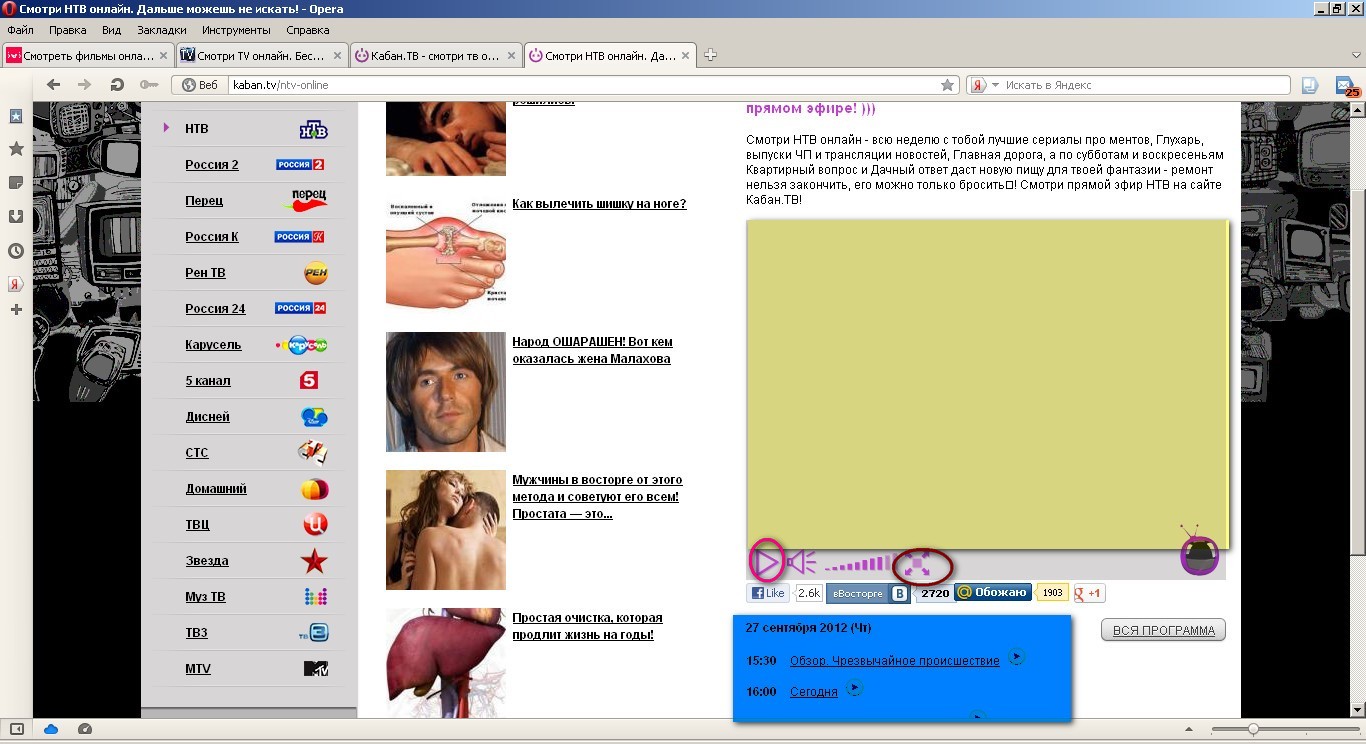1366x744 pixels.
Task: Click the Россия К logo icon
Action: pyautogui.click(x=300, y=237)
